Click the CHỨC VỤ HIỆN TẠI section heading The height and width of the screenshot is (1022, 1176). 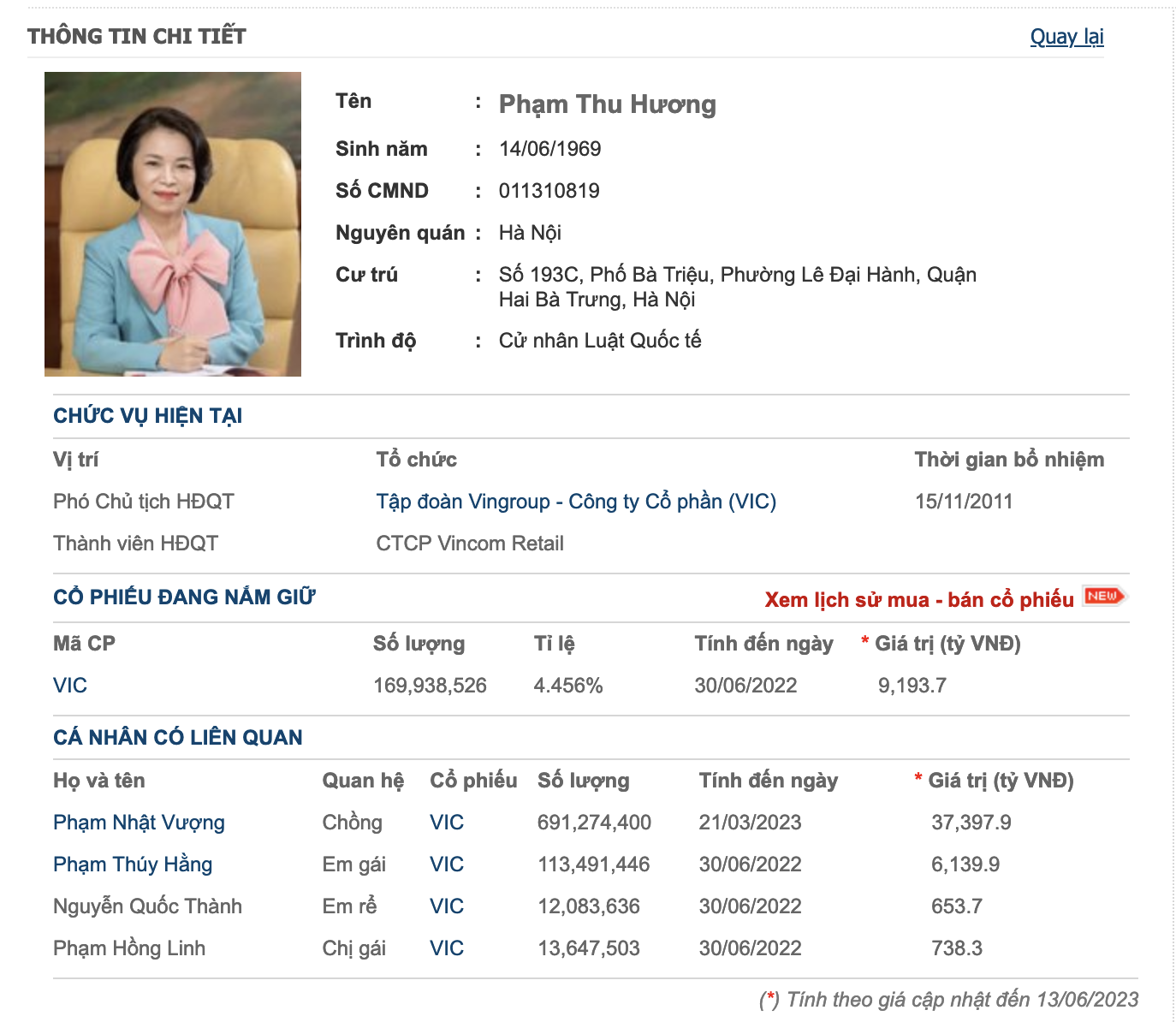147,416
